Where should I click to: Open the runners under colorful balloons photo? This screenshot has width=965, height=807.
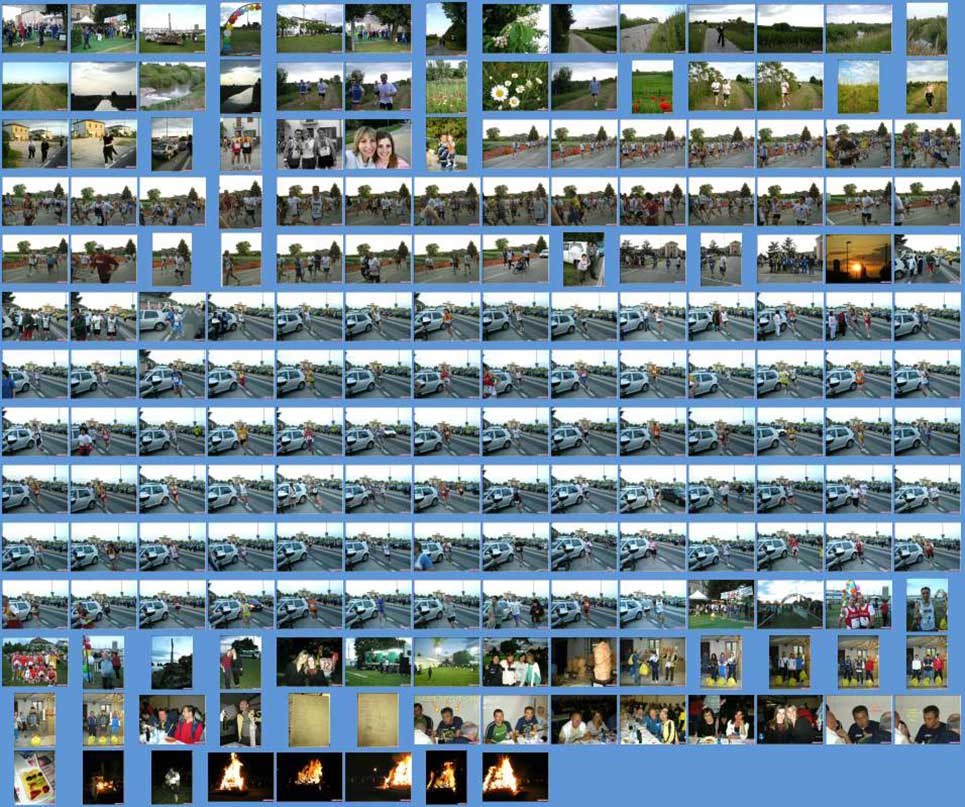tap(858, 604)
